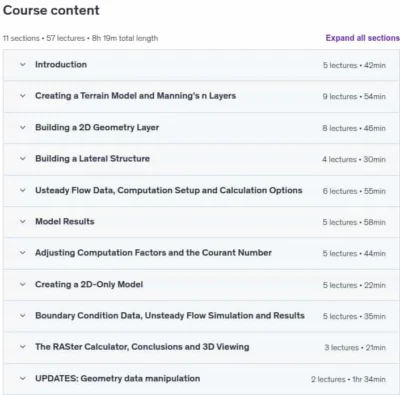
Task: Expand chevron for The RASter Calculator section
Action: [x=23, y=347]
